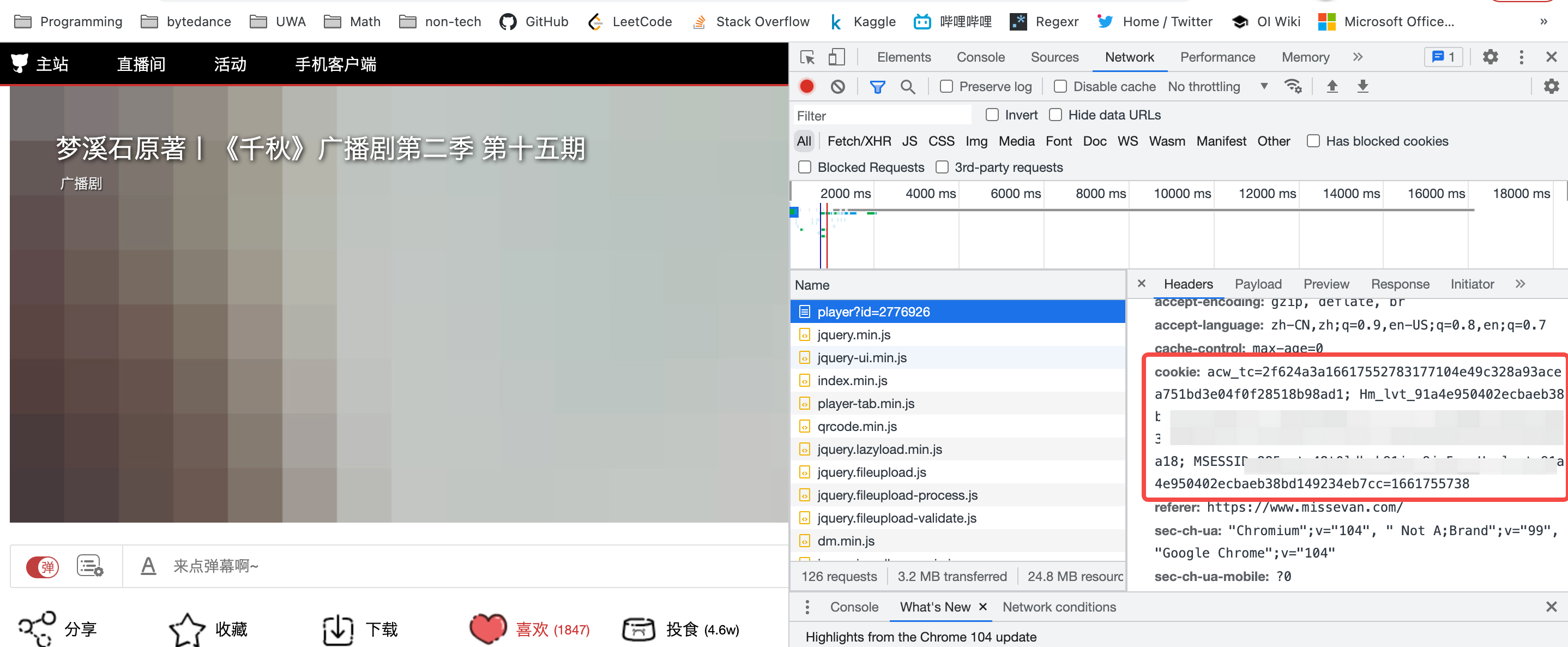Export the HAR file
This screenshot has width=1568, height=647.
1363,86
